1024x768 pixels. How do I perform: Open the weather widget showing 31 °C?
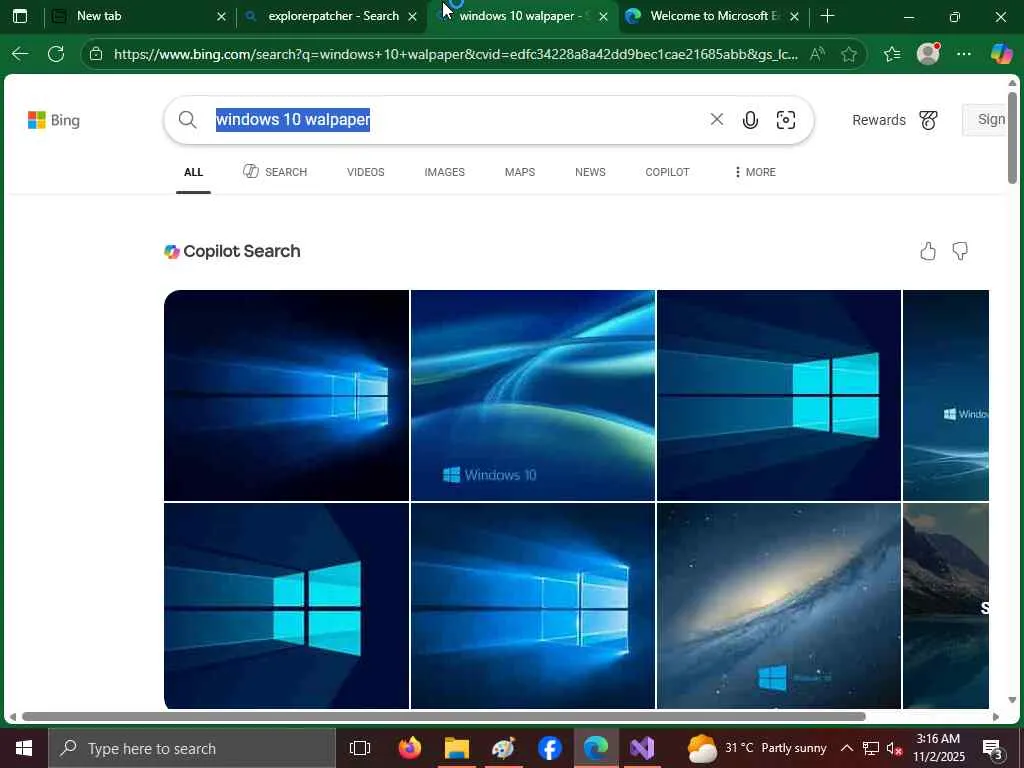point(757,748)
